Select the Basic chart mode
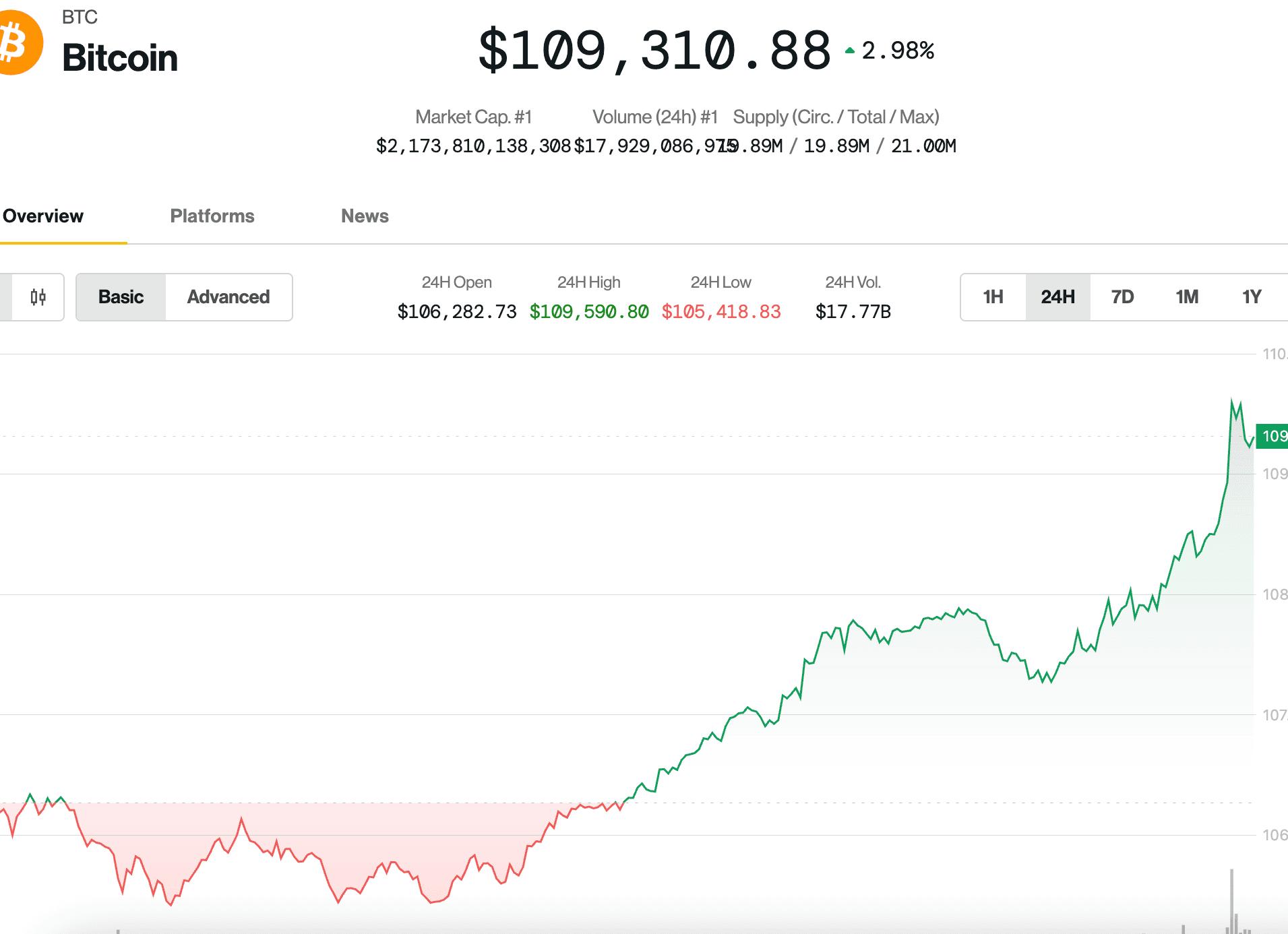Image resolution: width=1288 pixels, height=934 pixels. [121, 297]
